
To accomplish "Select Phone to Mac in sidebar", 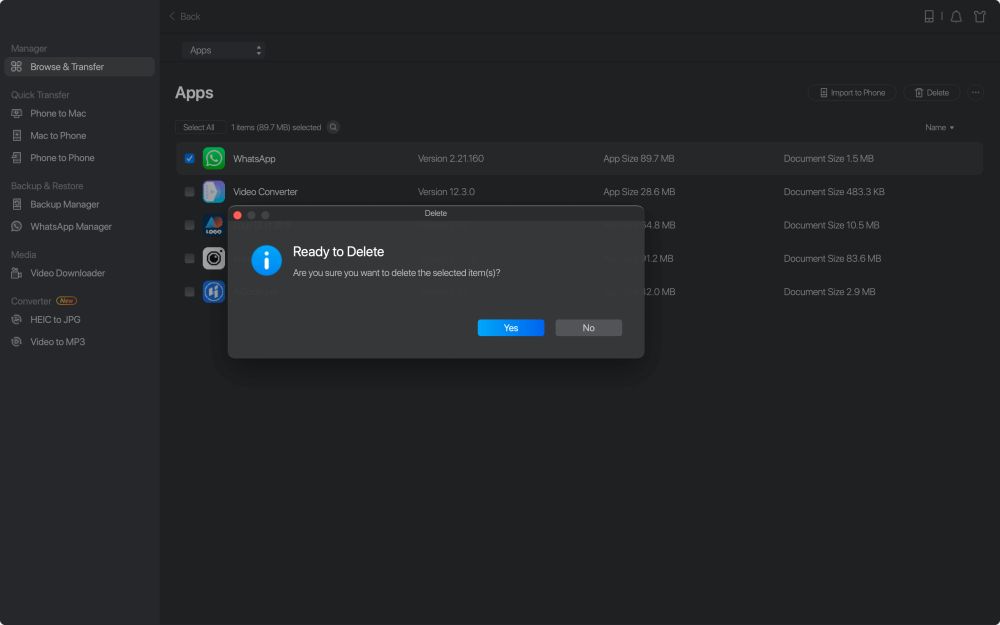I will pos(58,114).
